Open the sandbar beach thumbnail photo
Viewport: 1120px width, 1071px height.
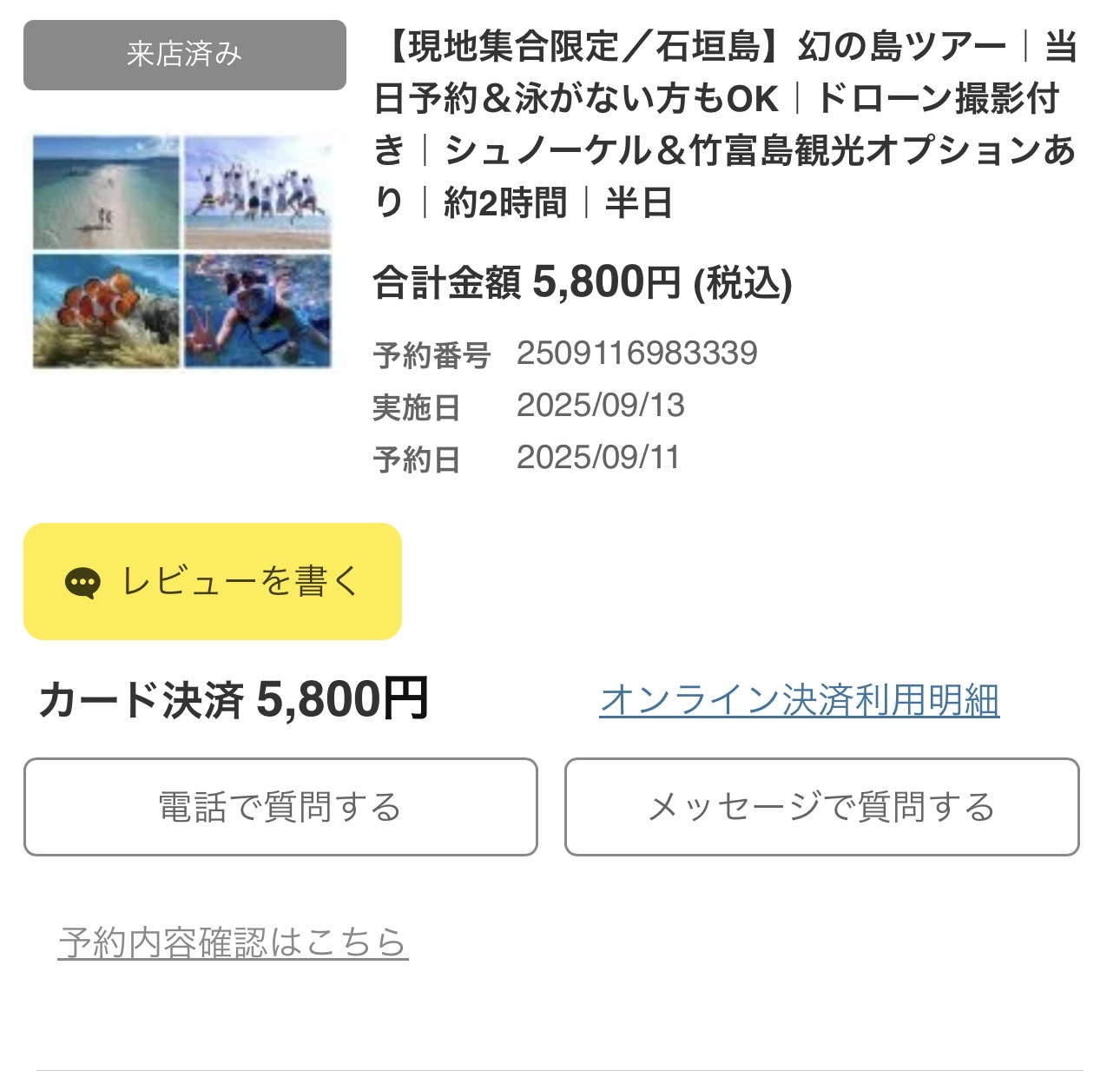pyautogui.click(x=106, y=192)
